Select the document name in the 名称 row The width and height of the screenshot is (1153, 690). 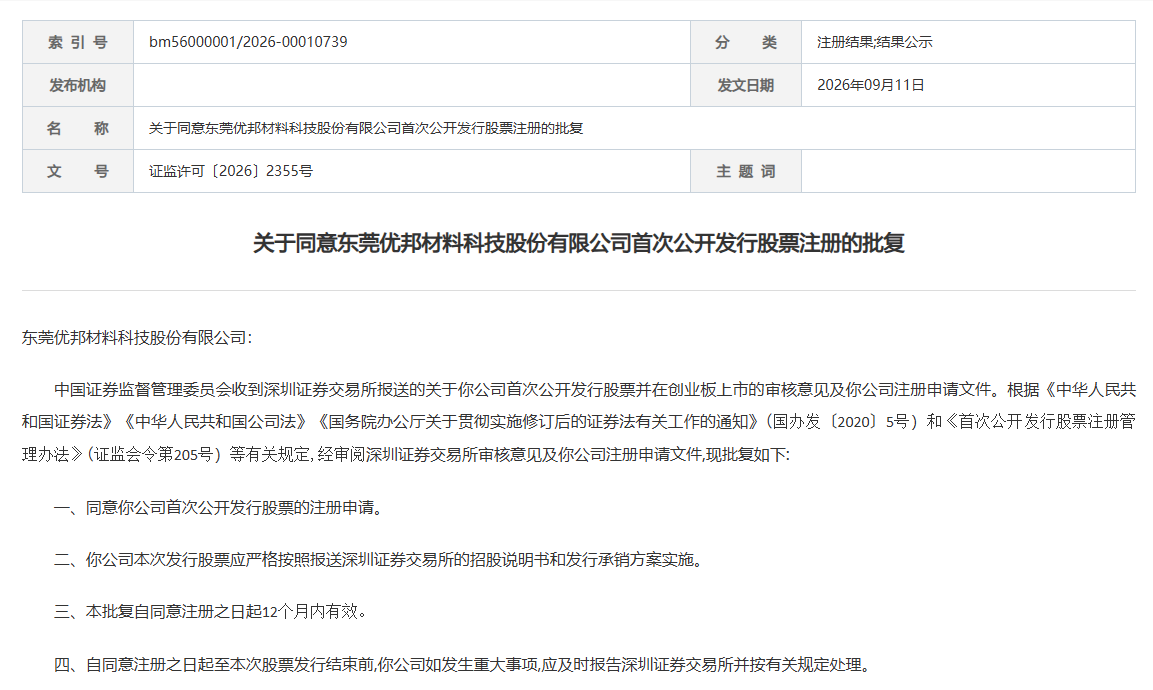pyautogui.click(x=365, y=128)
